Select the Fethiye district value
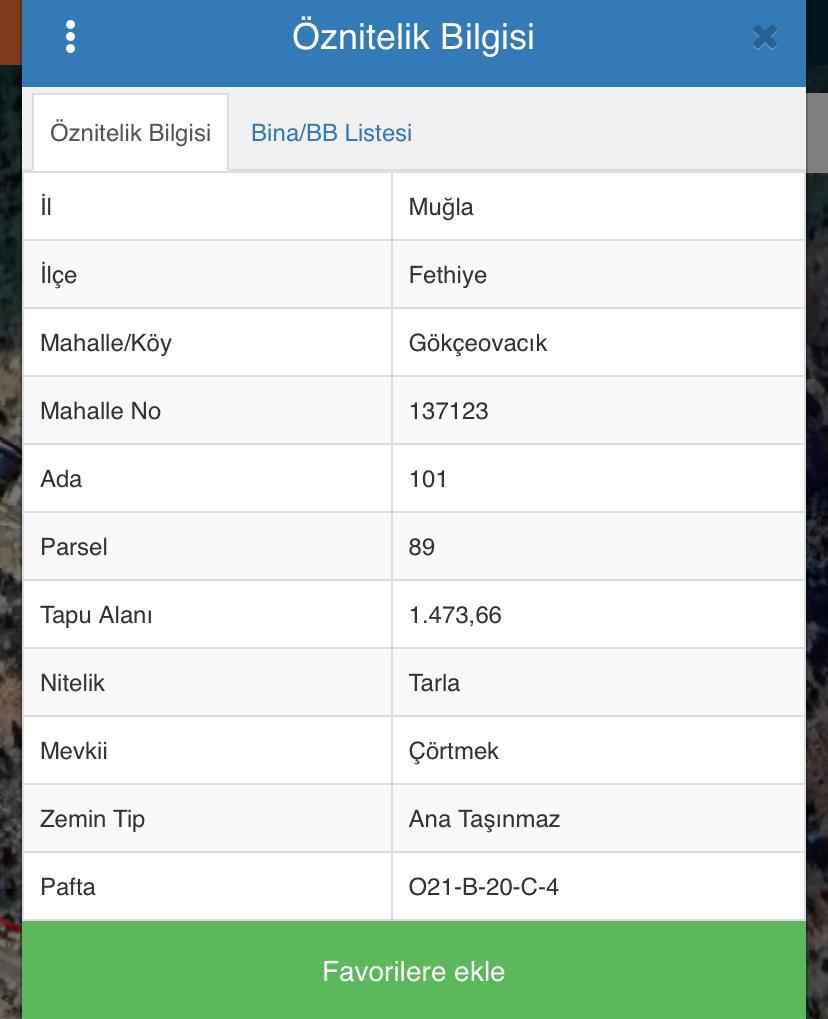Screen dimensions: 828x1019 point(448,275)
